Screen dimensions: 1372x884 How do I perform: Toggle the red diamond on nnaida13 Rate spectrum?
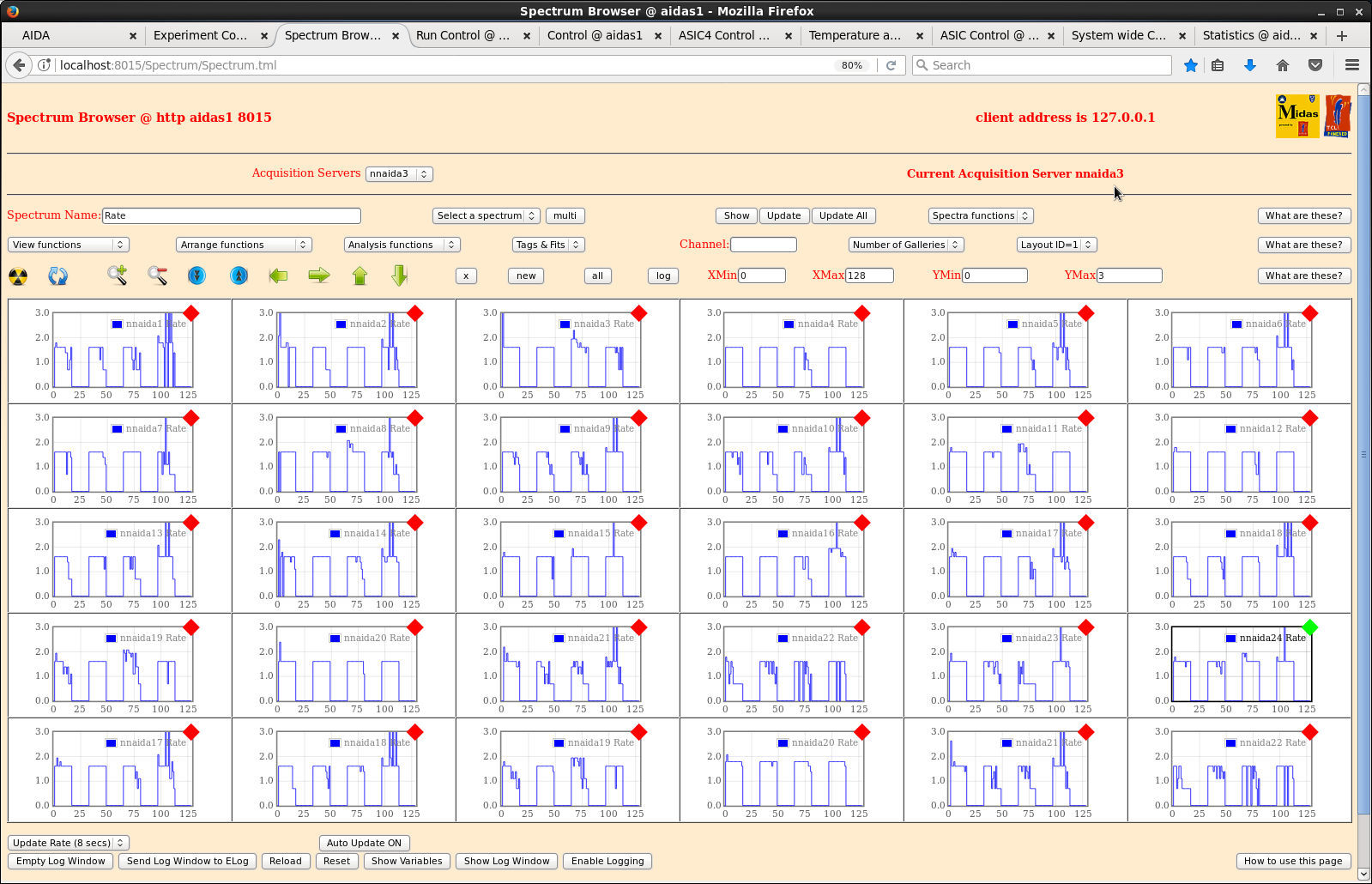(x=191, y=523)
